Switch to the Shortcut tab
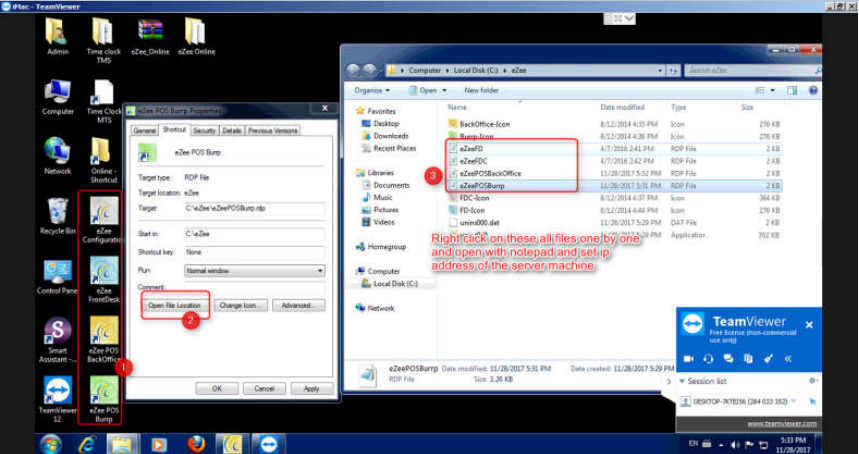 coord(174,130)
